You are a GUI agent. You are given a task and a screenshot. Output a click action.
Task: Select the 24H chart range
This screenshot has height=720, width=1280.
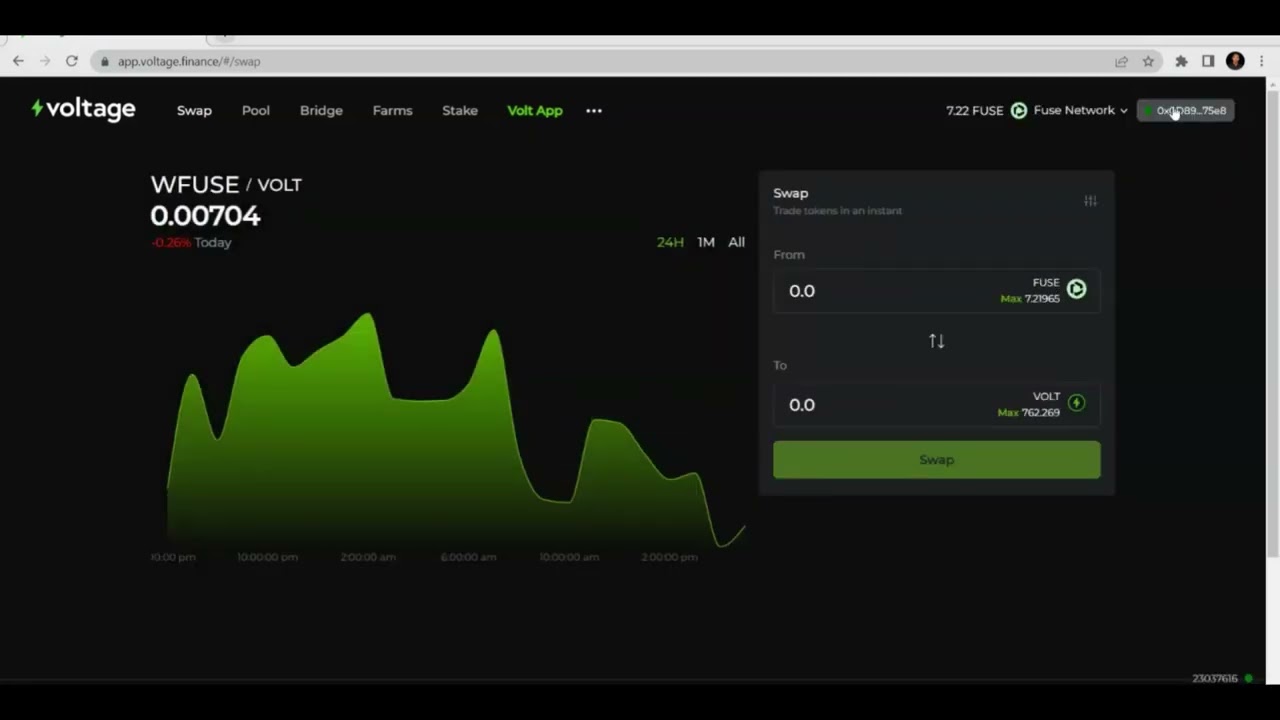point(670,242)
